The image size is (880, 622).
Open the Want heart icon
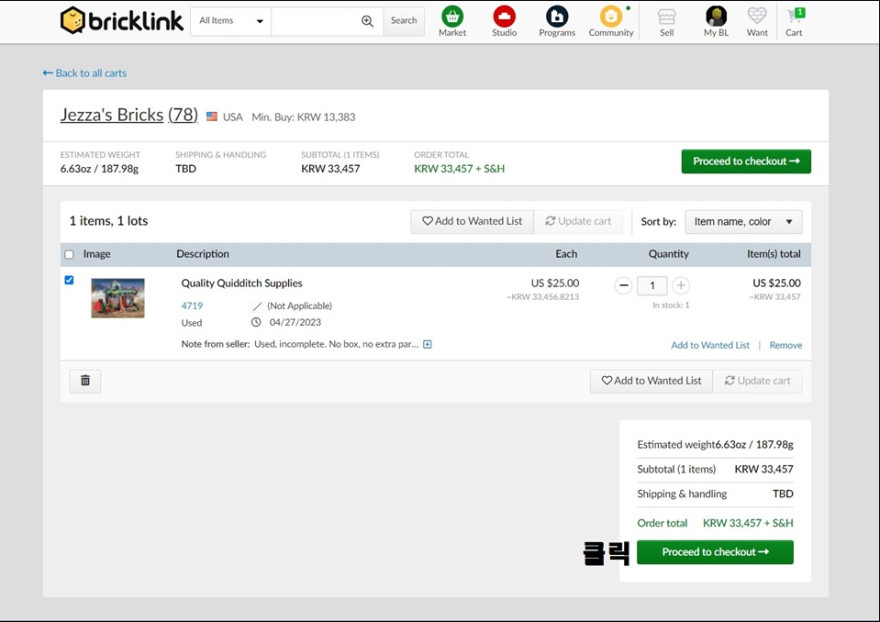coord(757,21)
